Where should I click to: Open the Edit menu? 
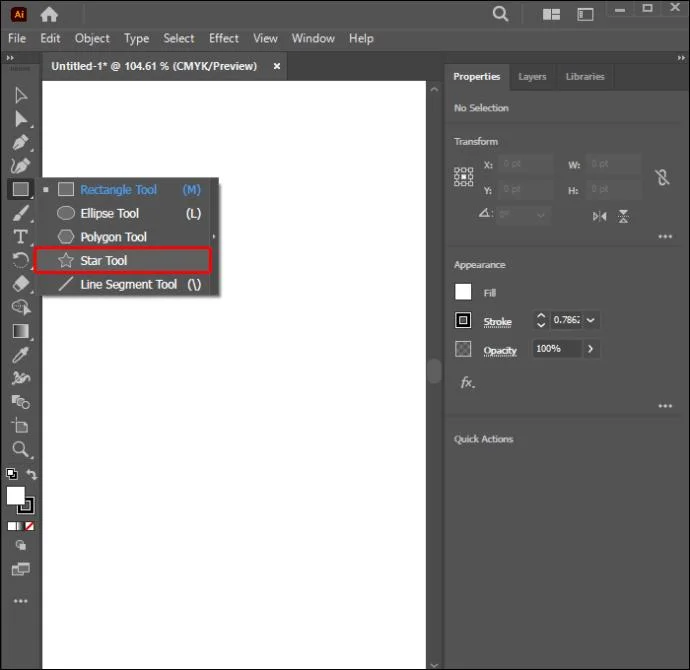[x=50, y=38]
